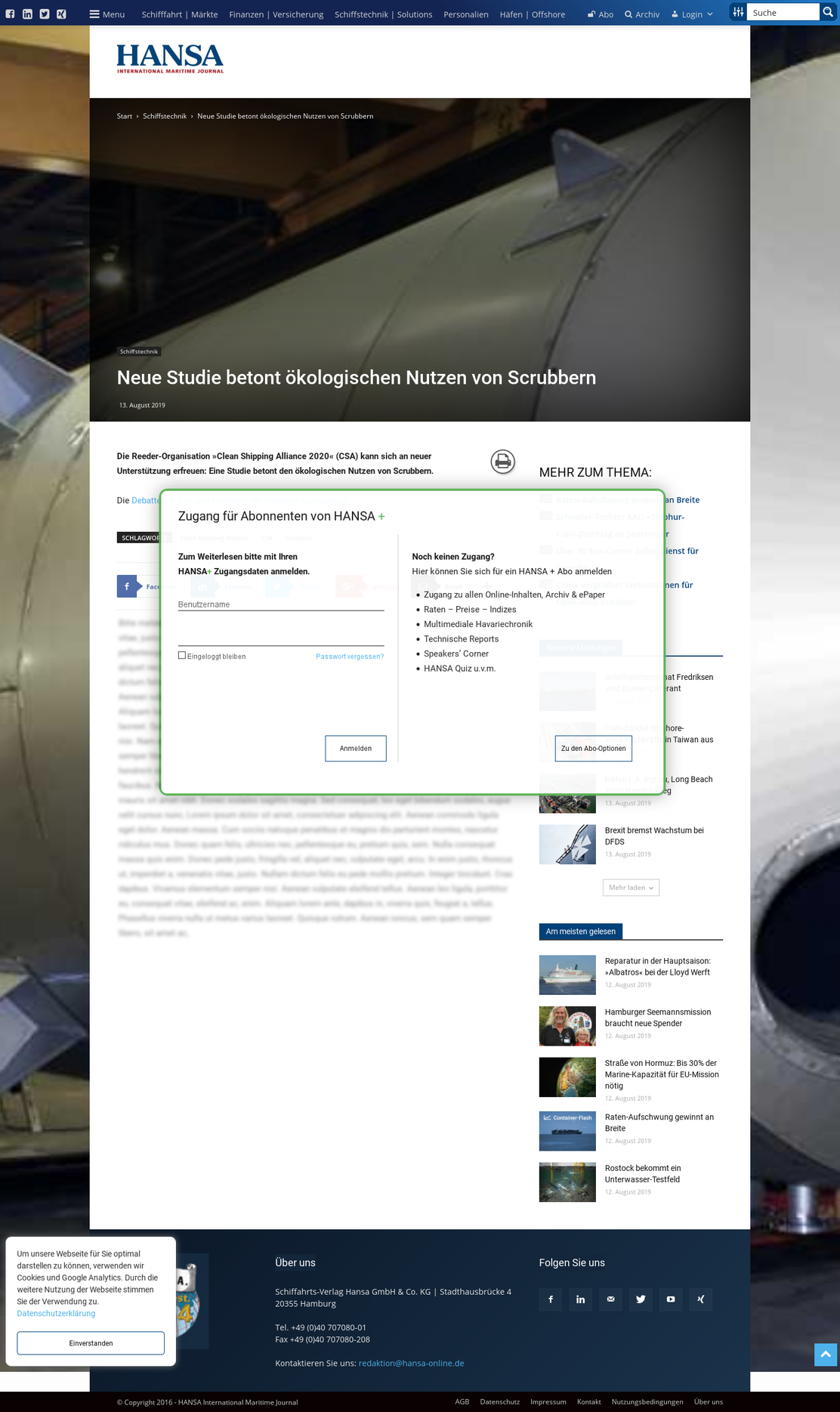
Task: Click the HANSA logo
Action: pyautogui.click(x=170, y=58)
